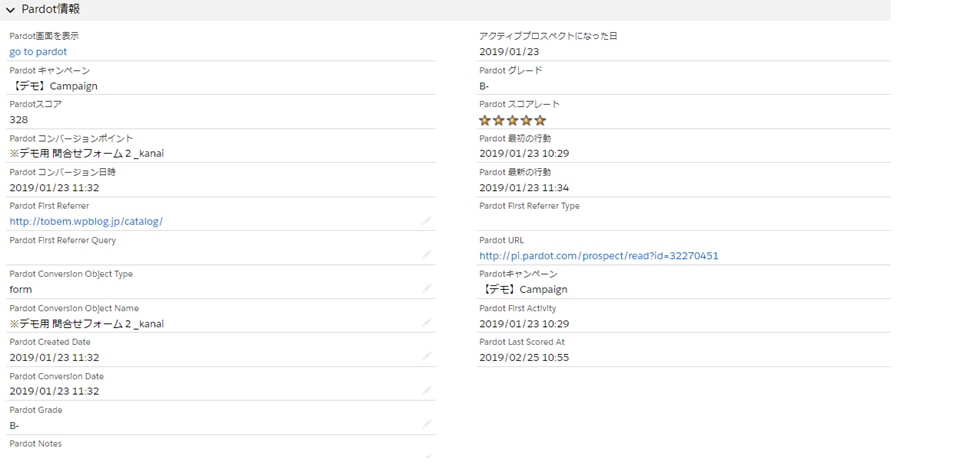Click the Pardot コンバージョンポイント form name value

(x=86, y=154)
